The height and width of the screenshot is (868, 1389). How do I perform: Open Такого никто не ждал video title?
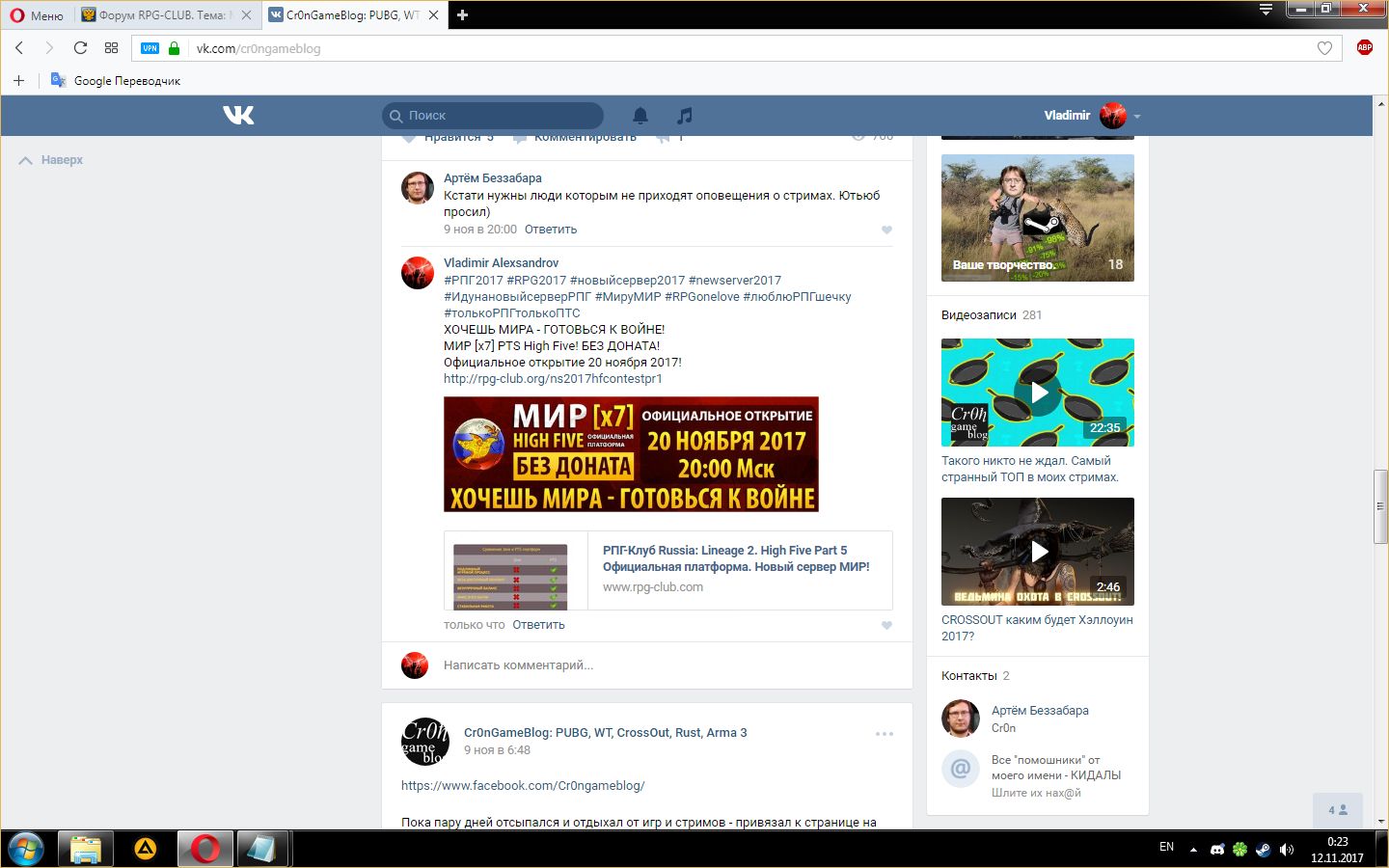[1030, 469]
